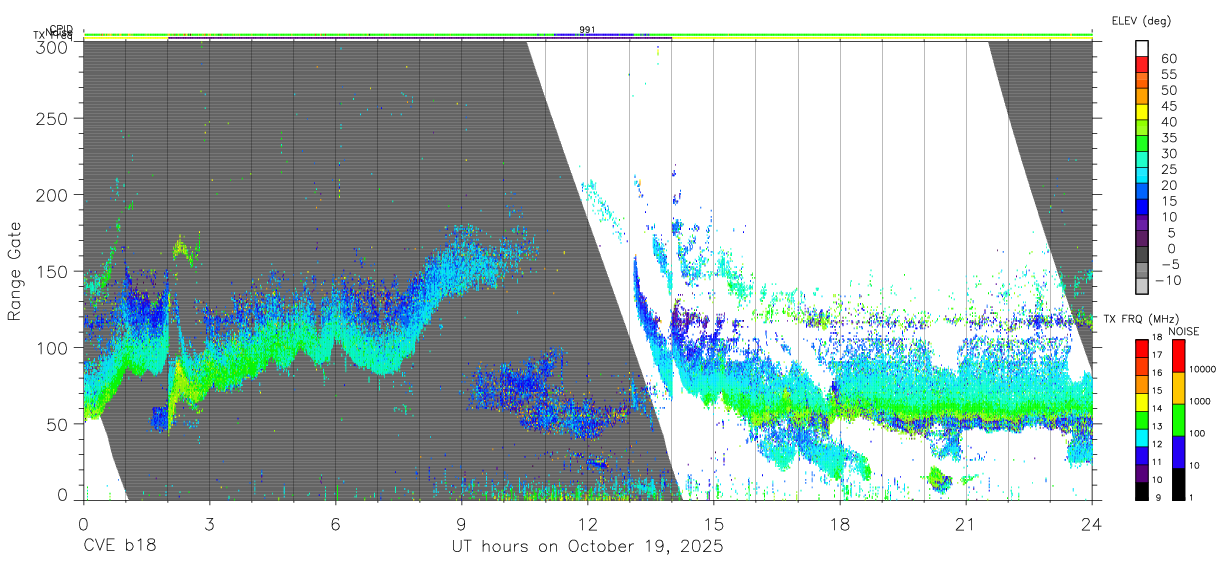
Task: Click the turquoise swatch beside ELEV label 30
Action: [1142, 160]
